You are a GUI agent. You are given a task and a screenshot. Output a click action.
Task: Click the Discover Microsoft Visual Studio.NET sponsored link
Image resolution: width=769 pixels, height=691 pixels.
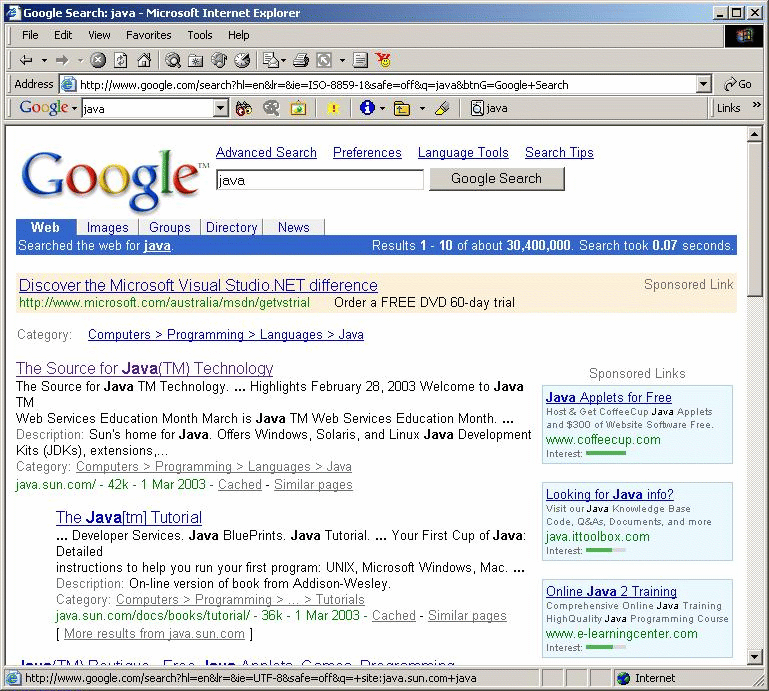point(198,285)
